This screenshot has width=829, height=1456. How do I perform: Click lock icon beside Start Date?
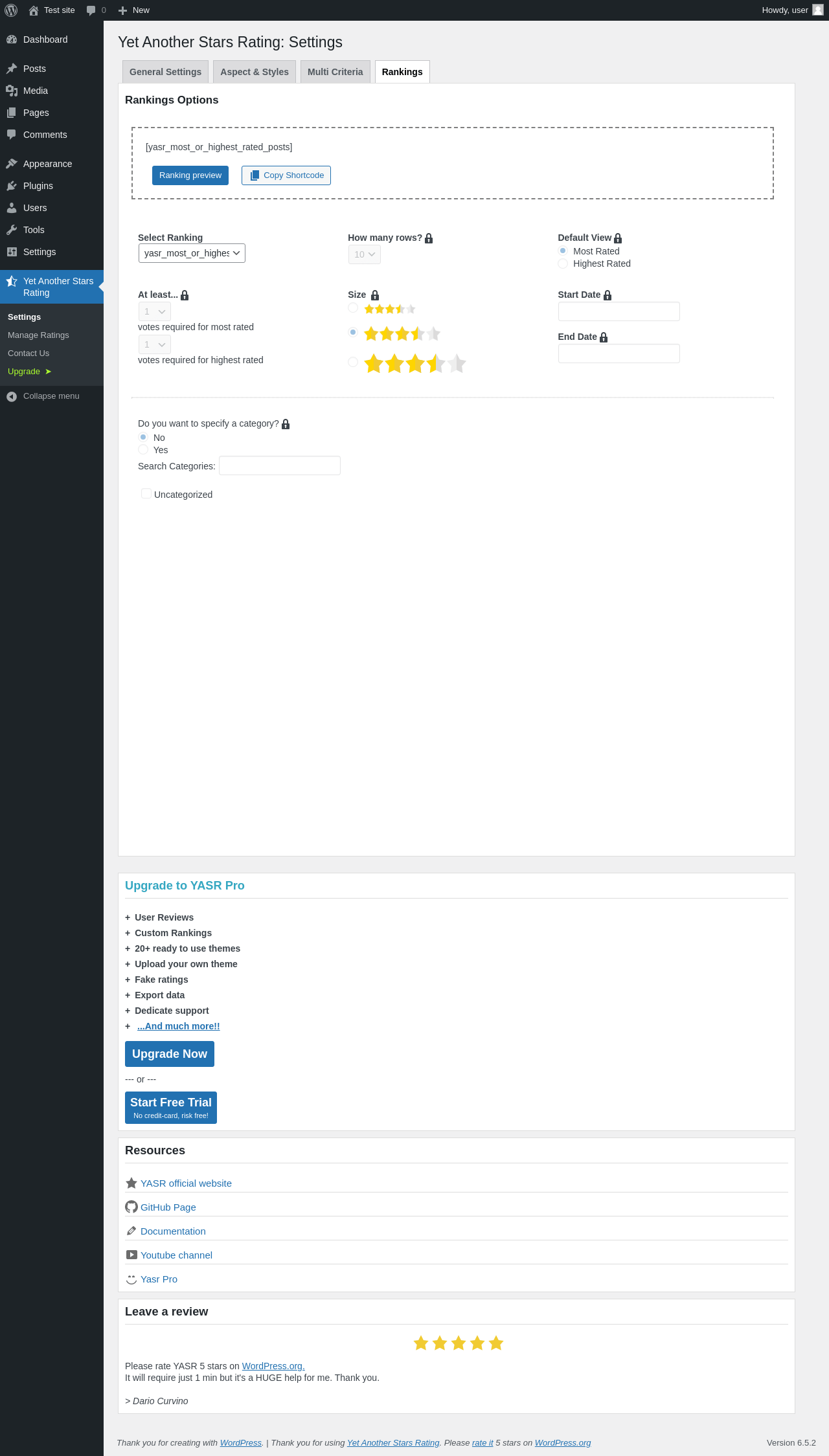coord(608,295)
